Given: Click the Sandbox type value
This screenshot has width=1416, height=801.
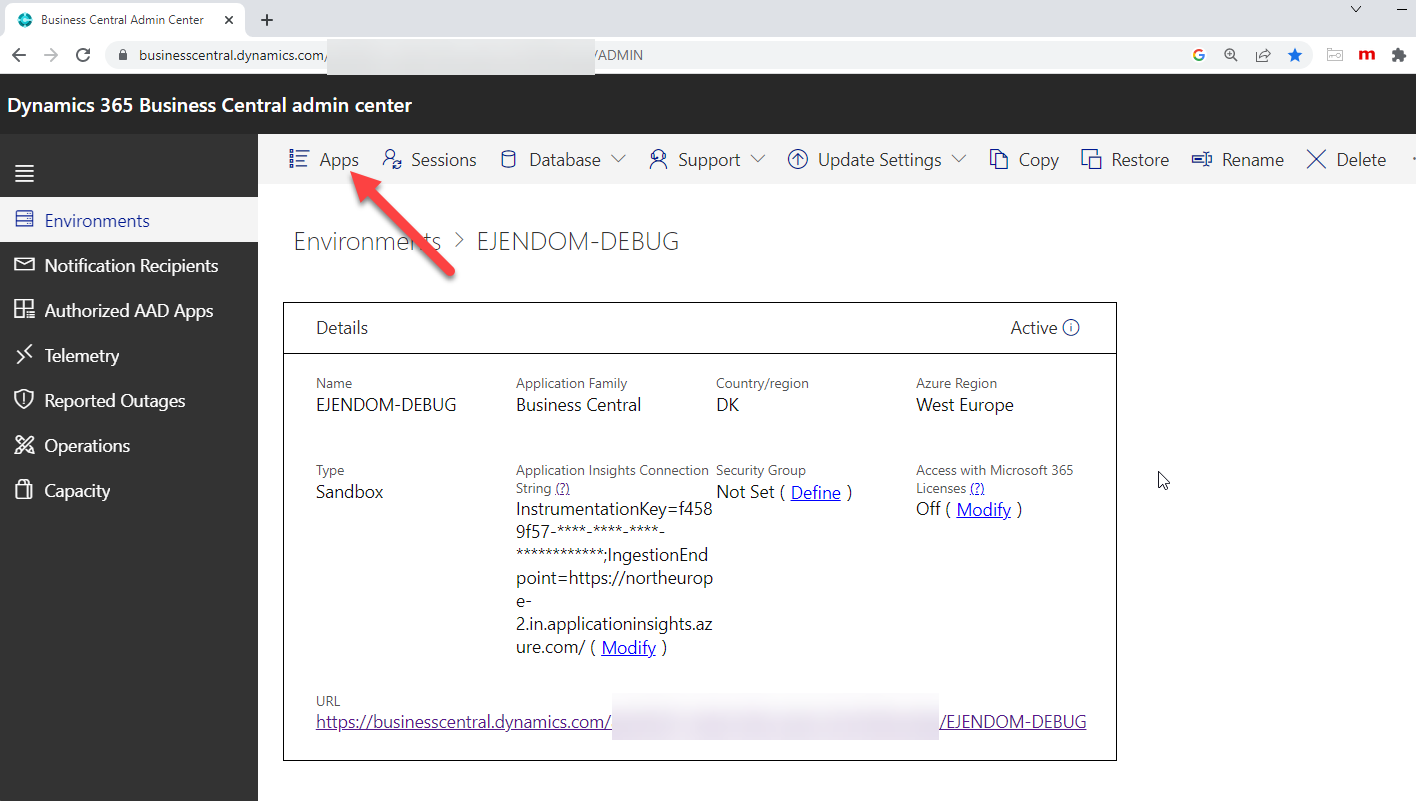Looking at the screenshot, I should [x=350, y=492].
